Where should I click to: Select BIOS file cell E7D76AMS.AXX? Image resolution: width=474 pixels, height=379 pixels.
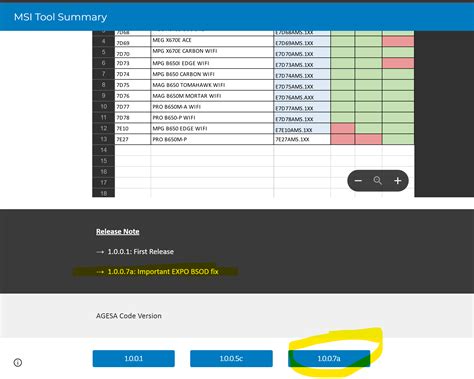(302, 96)
